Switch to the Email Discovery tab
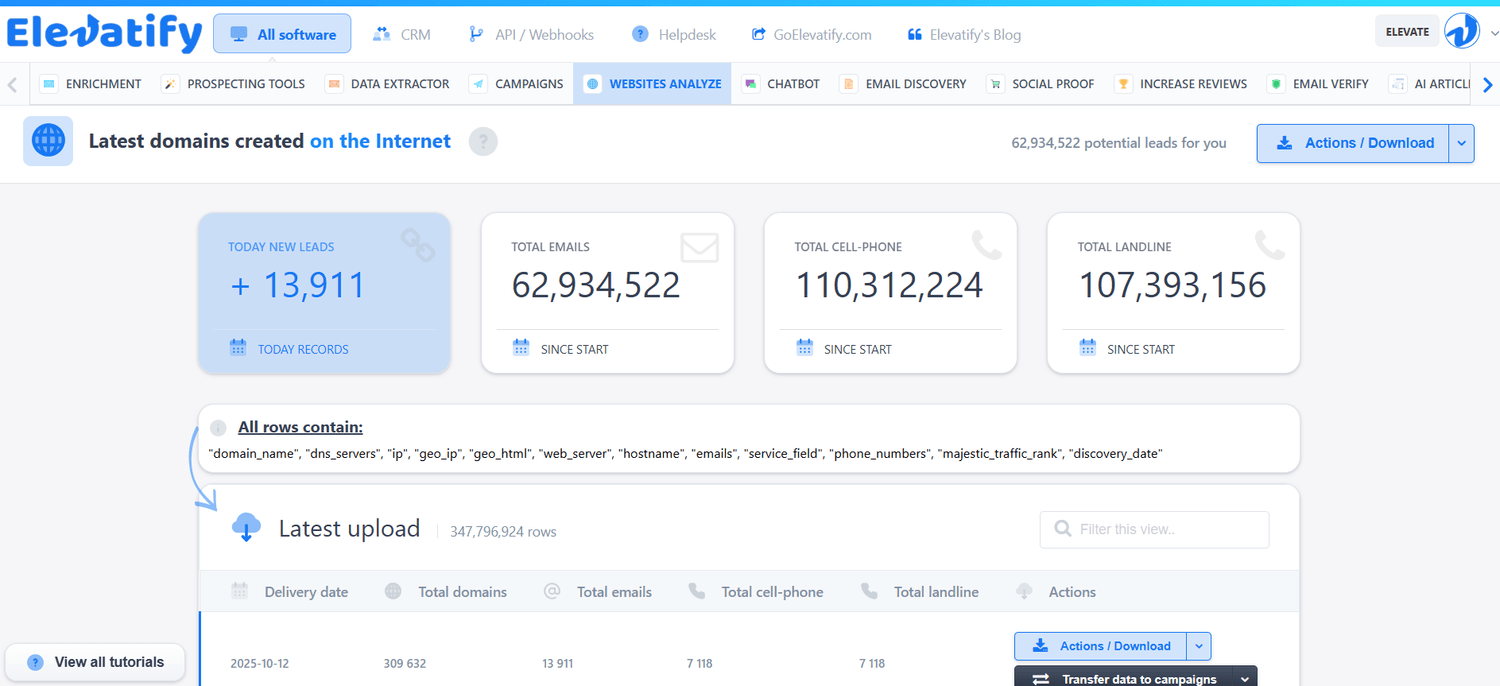 pos(904,84)
